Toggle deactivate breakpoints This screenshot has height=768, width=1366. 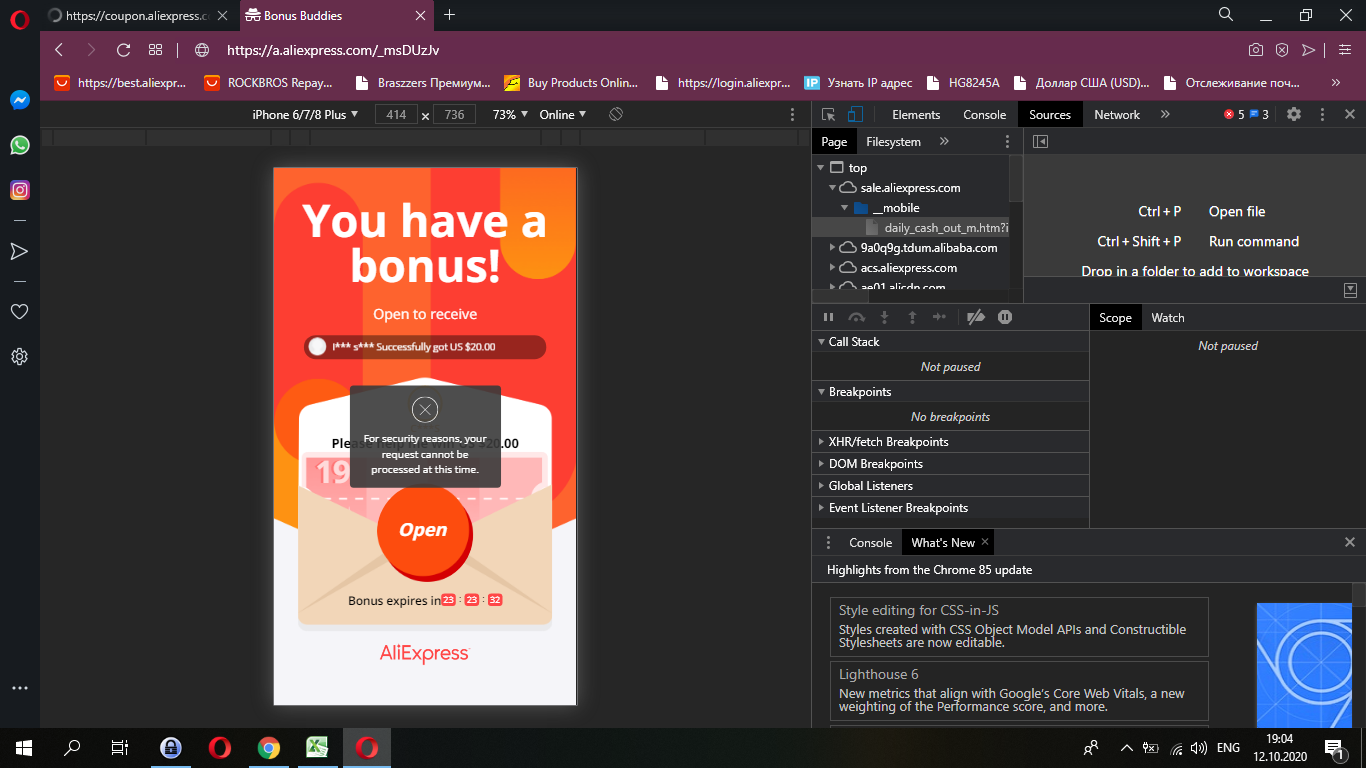click(977, 317)
